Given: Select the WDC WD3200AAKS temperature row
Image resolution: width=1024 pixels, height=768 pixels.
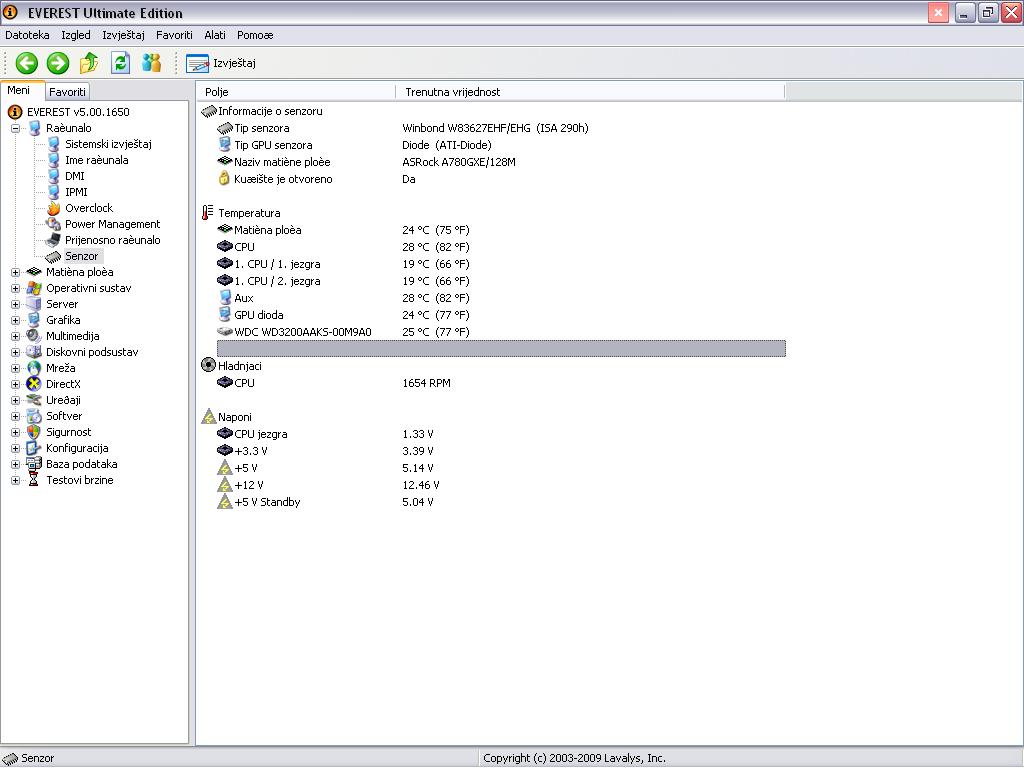Looking at the screenshot, I should (302, 332).
